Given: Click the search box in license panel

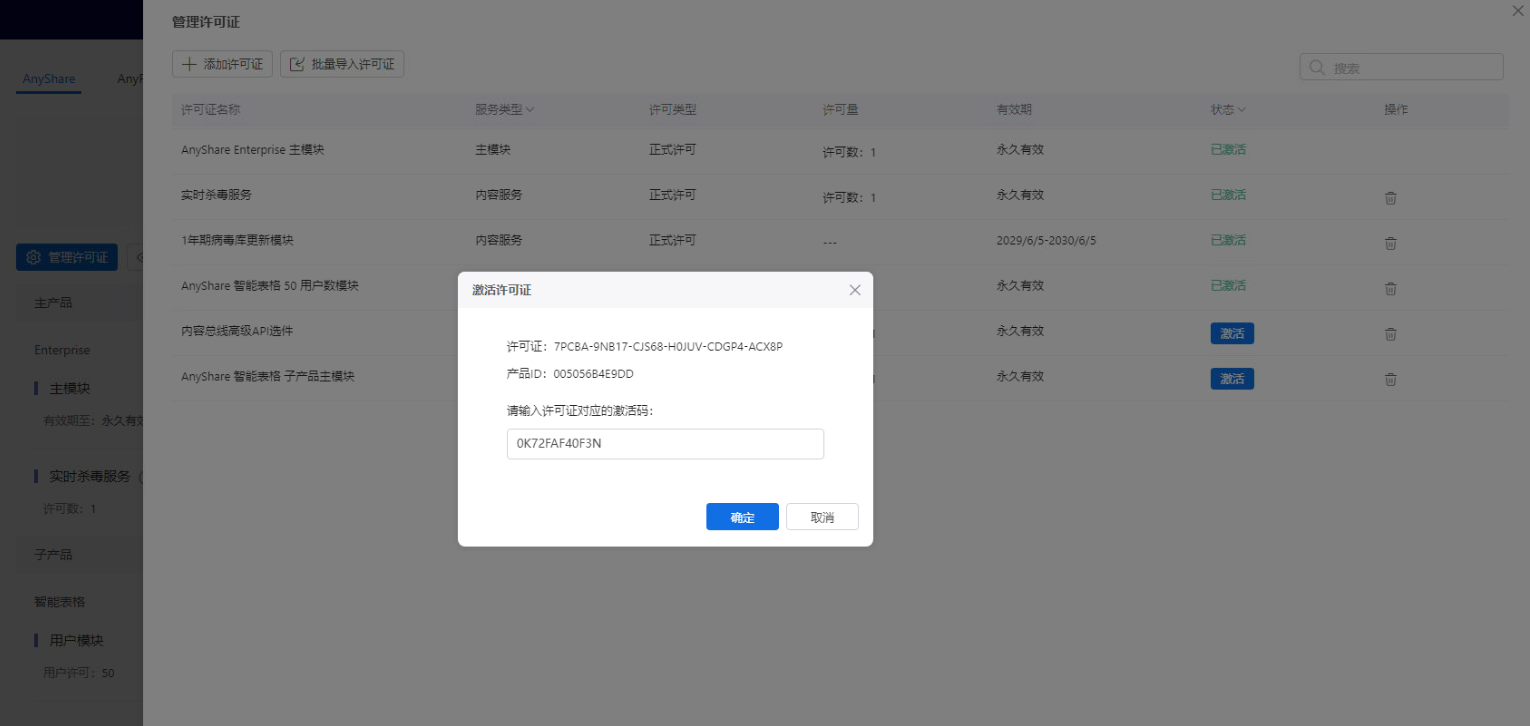Looking at the screenshot, I should click(x=1401, y=67).
